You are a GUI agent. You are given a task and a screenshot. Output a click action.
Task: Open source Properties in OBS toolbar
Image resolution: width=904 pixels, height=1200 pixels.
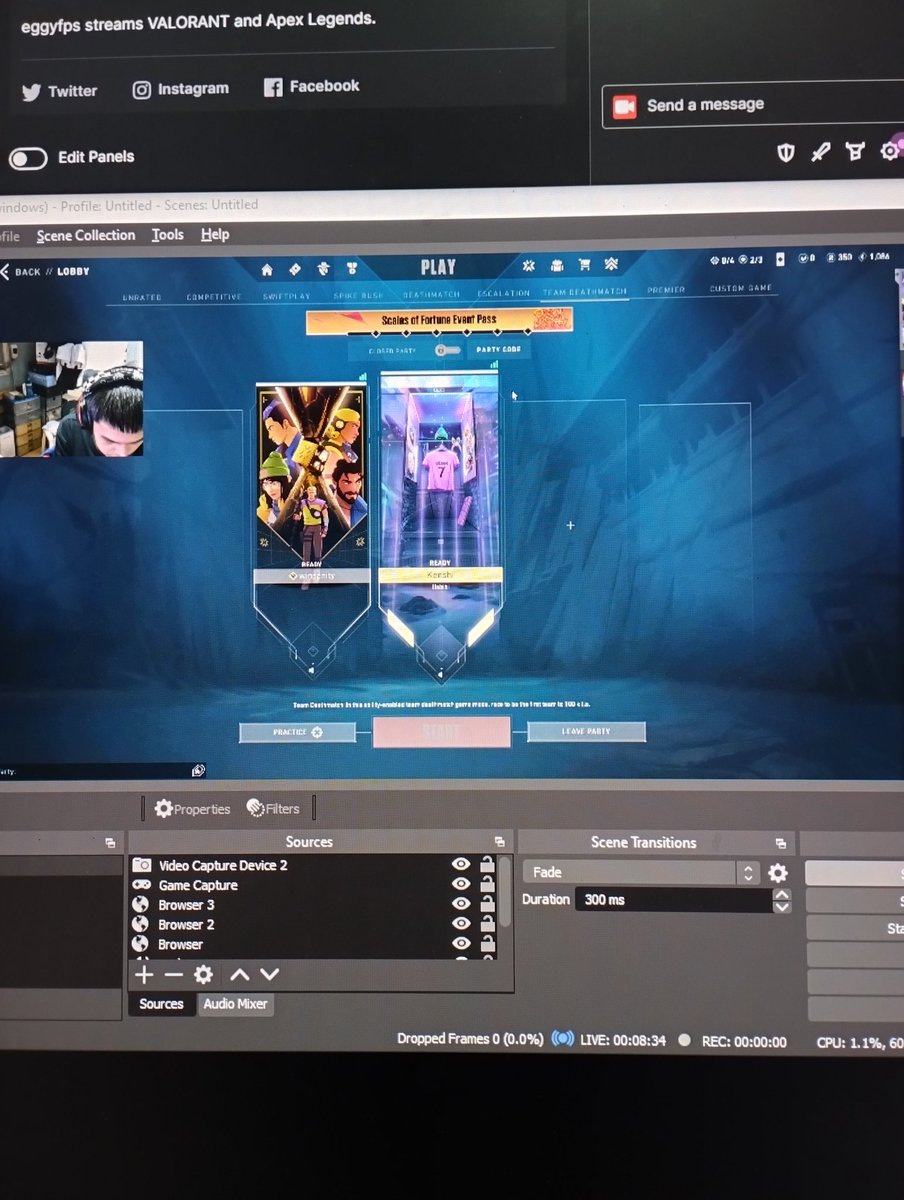tap(192, 809)
